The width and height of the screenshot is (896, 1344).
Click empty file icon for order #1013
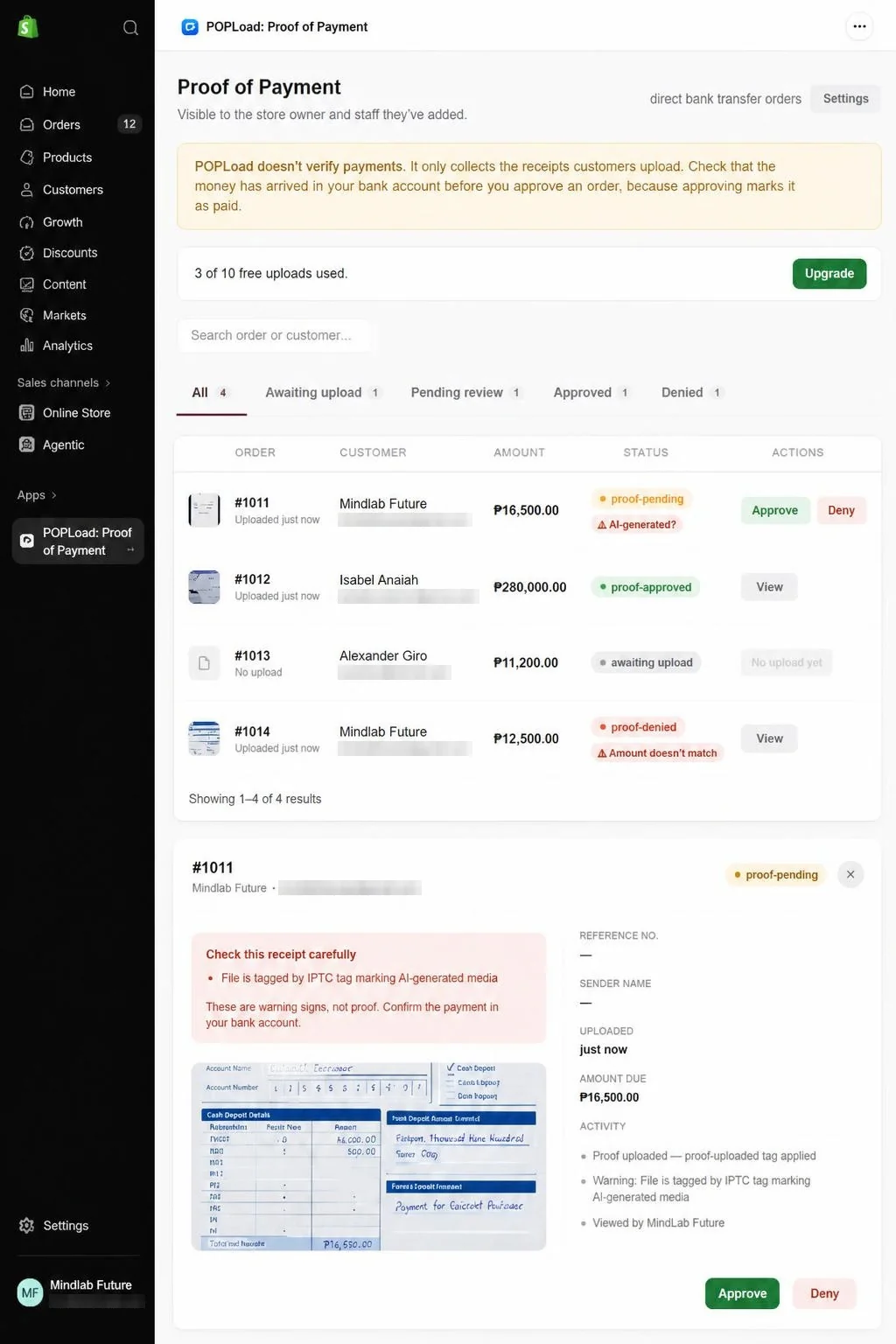[x=204, y=663]
